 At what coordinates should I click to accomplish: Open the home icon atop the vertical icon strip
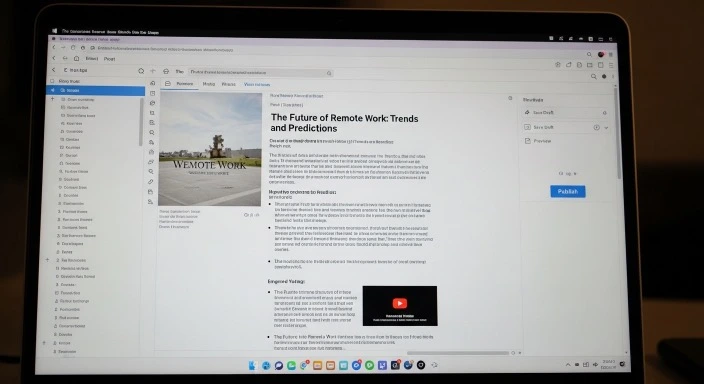click(152, 83)
